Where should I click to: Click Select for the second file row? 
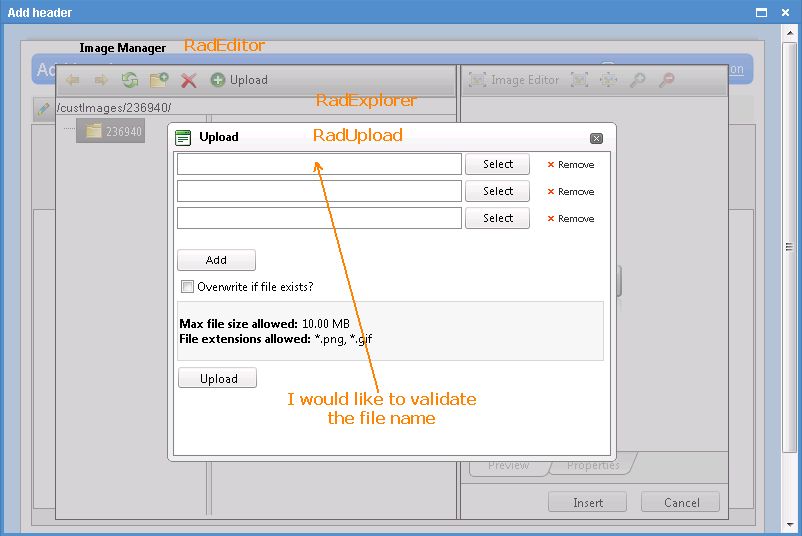pos(497,191)
